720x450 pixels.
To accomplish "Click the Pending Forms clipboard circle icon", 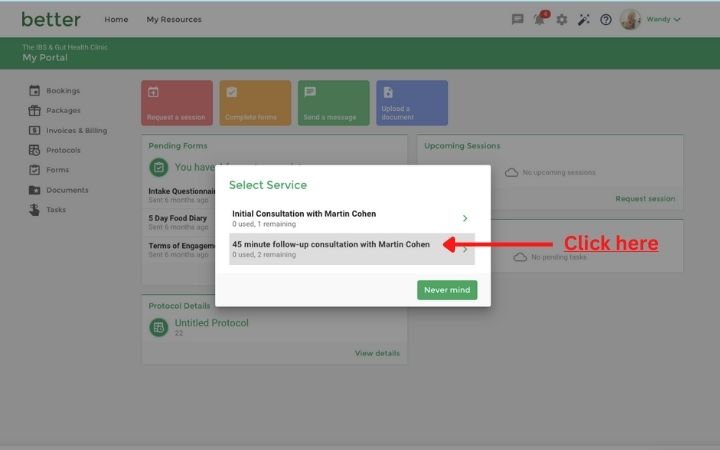I will [158, 168].
